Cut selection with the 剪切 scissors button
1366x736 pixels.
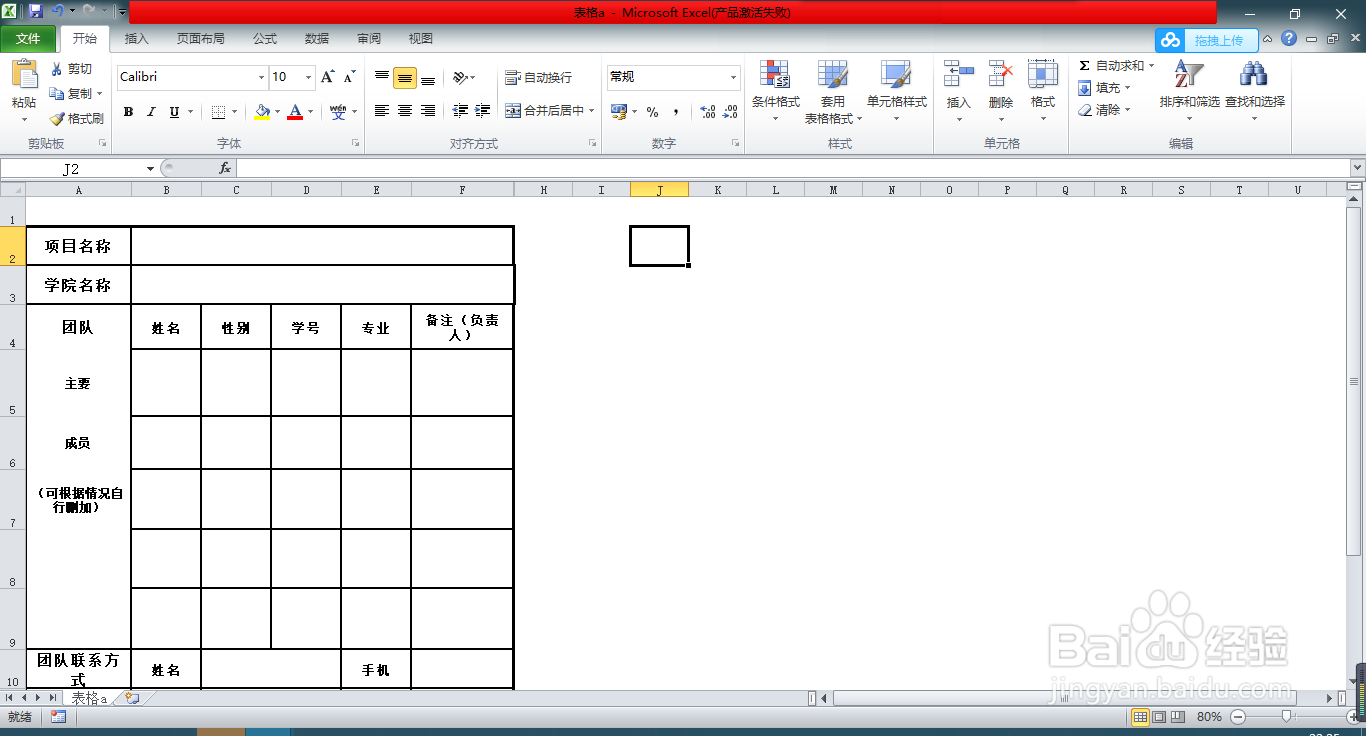coord(70,69)
